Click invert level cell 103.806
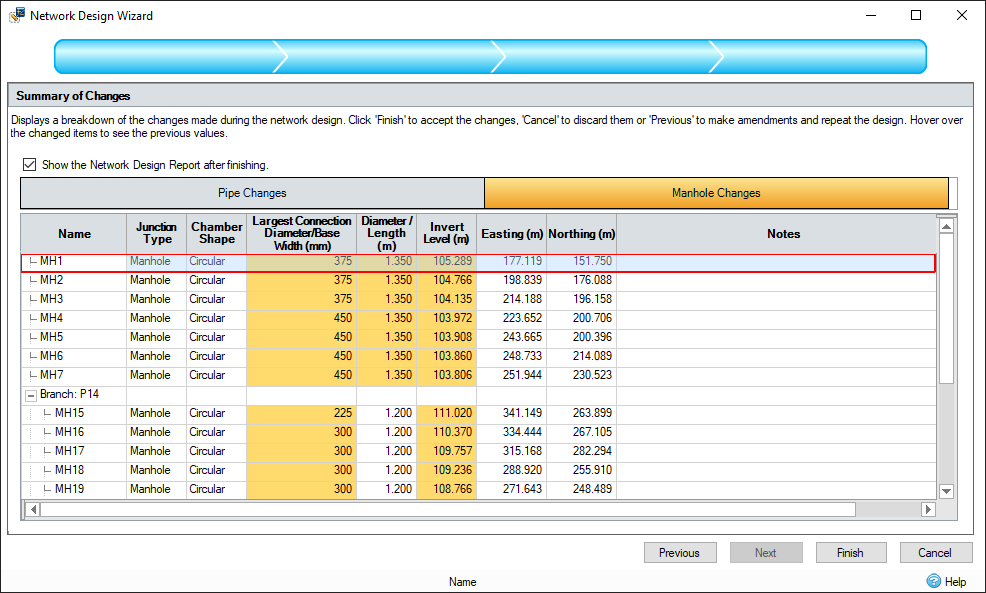This screenshot has width=986, height=593. (x=446, y=375)
